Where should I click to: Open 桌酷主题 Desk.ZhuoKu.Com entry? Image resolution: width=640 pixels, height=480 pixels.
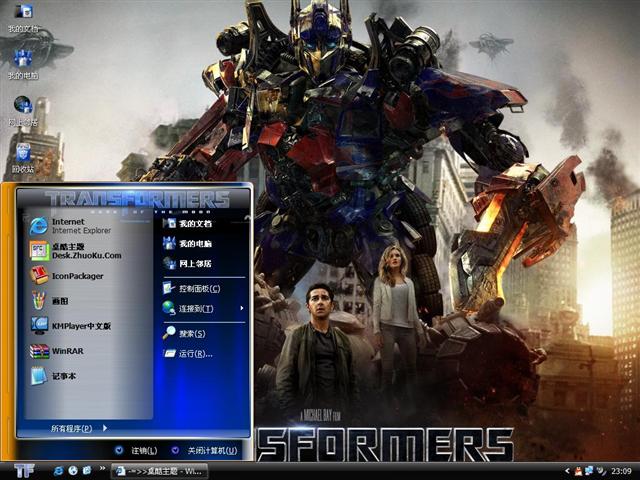(76, 251)
